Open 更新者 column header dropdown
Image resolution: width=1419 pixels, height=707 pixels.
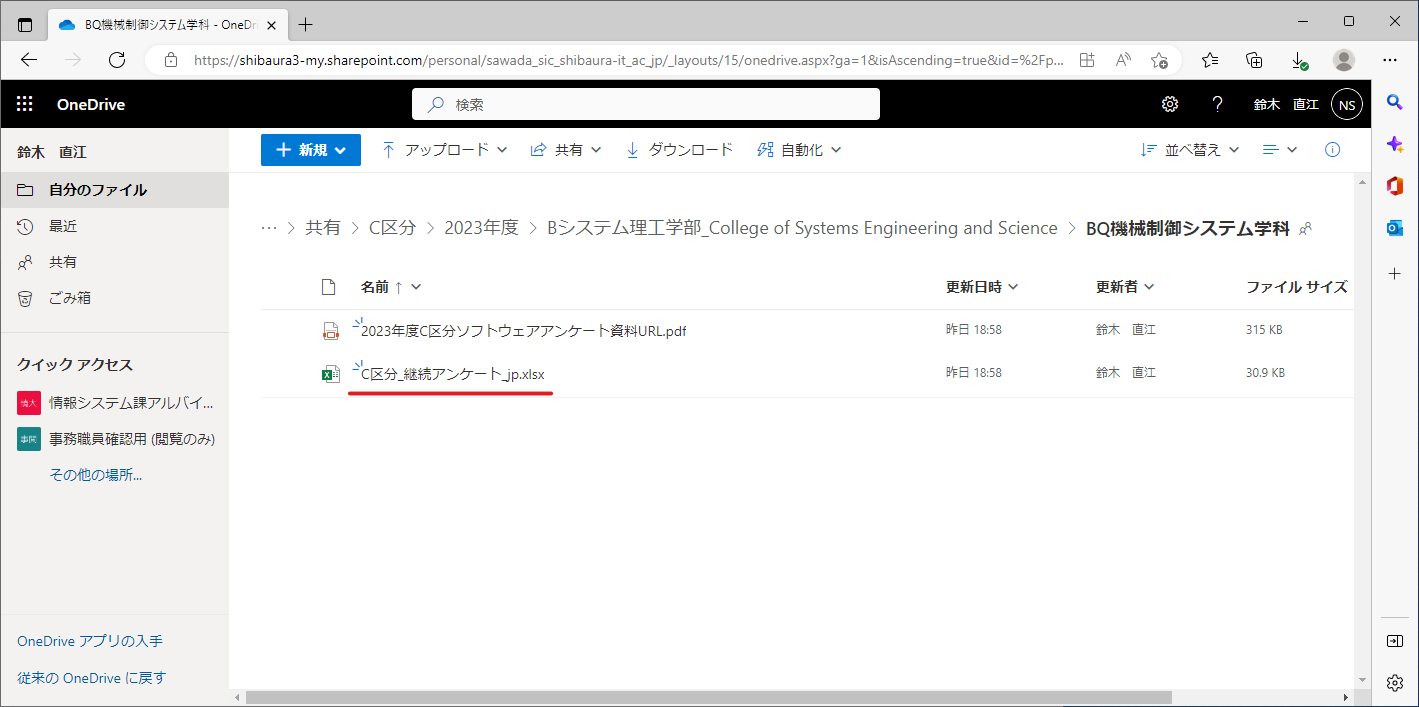(1125, 287)
